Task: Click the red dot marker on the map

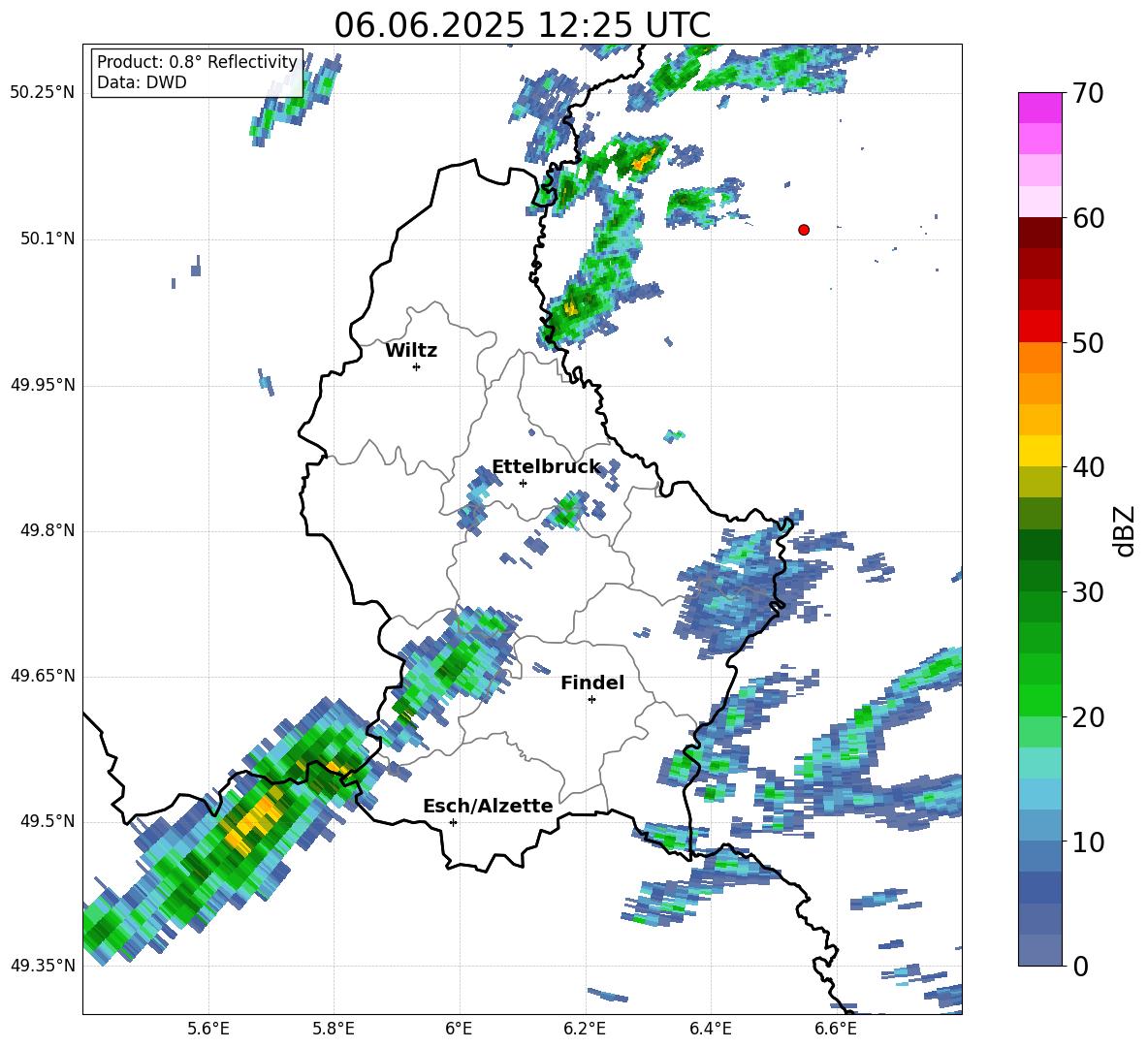Action: click(x=803, y=230)
